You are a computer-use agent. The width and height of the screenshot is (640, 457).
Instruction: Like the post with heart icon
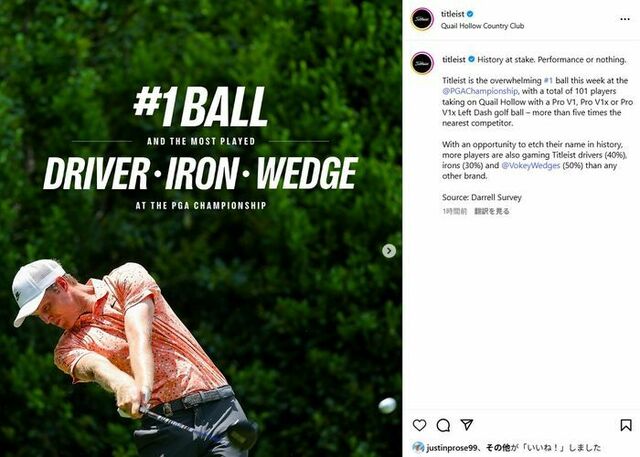tap(419, 425)
